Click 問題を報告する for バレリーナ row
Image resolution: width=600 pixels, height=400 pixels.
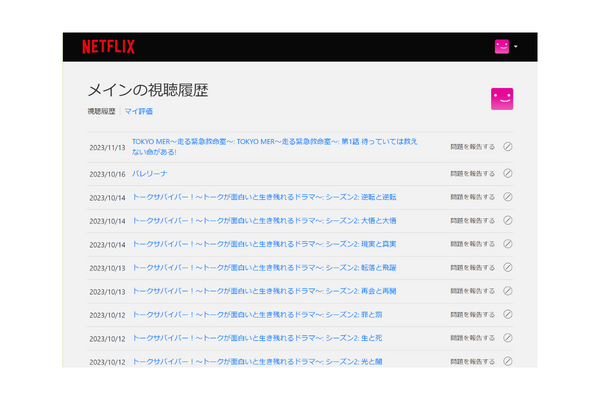coord(472,174)
